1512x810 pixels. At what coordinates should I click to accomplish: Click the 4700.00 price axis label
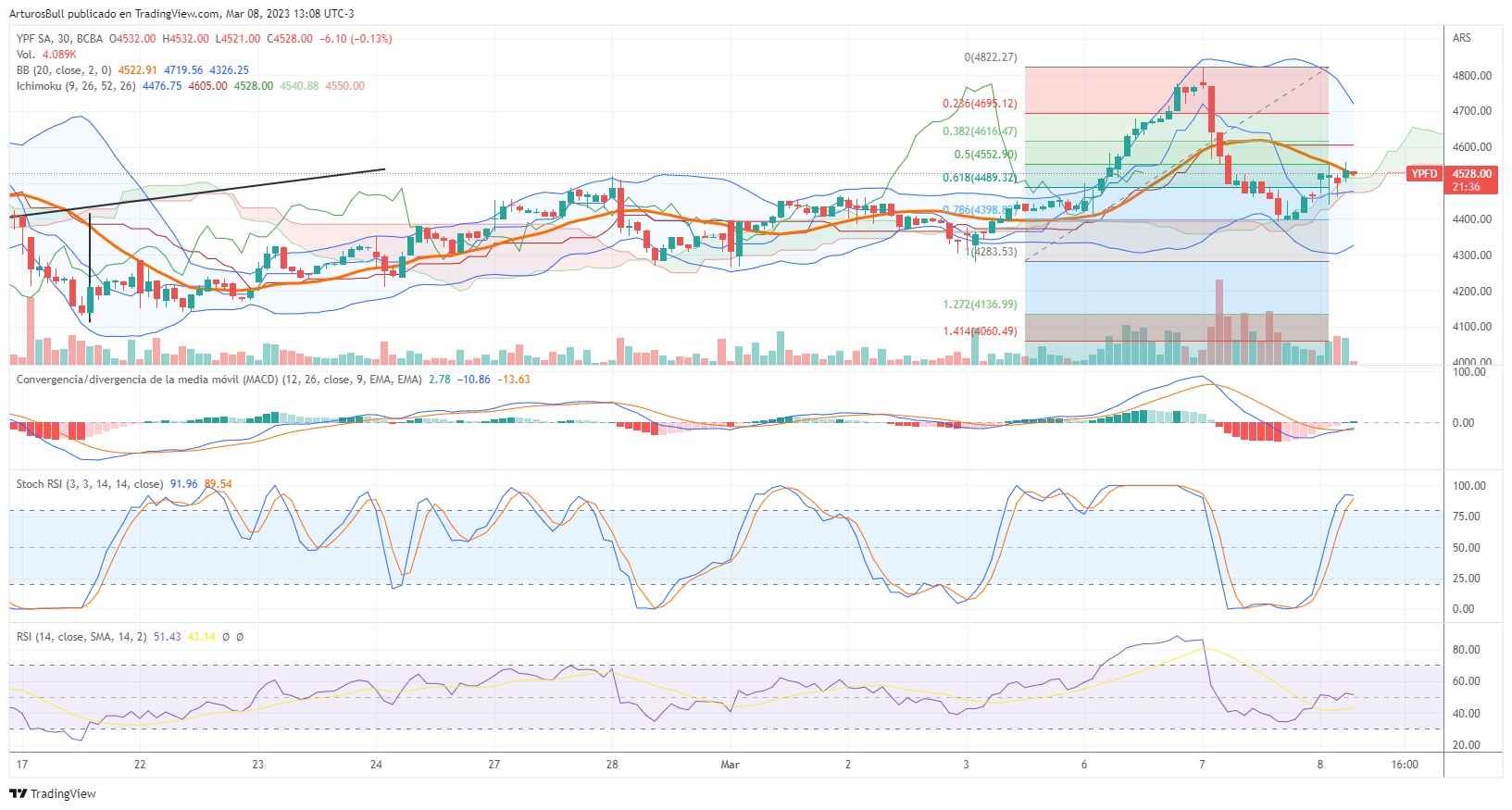[1472, 111]
